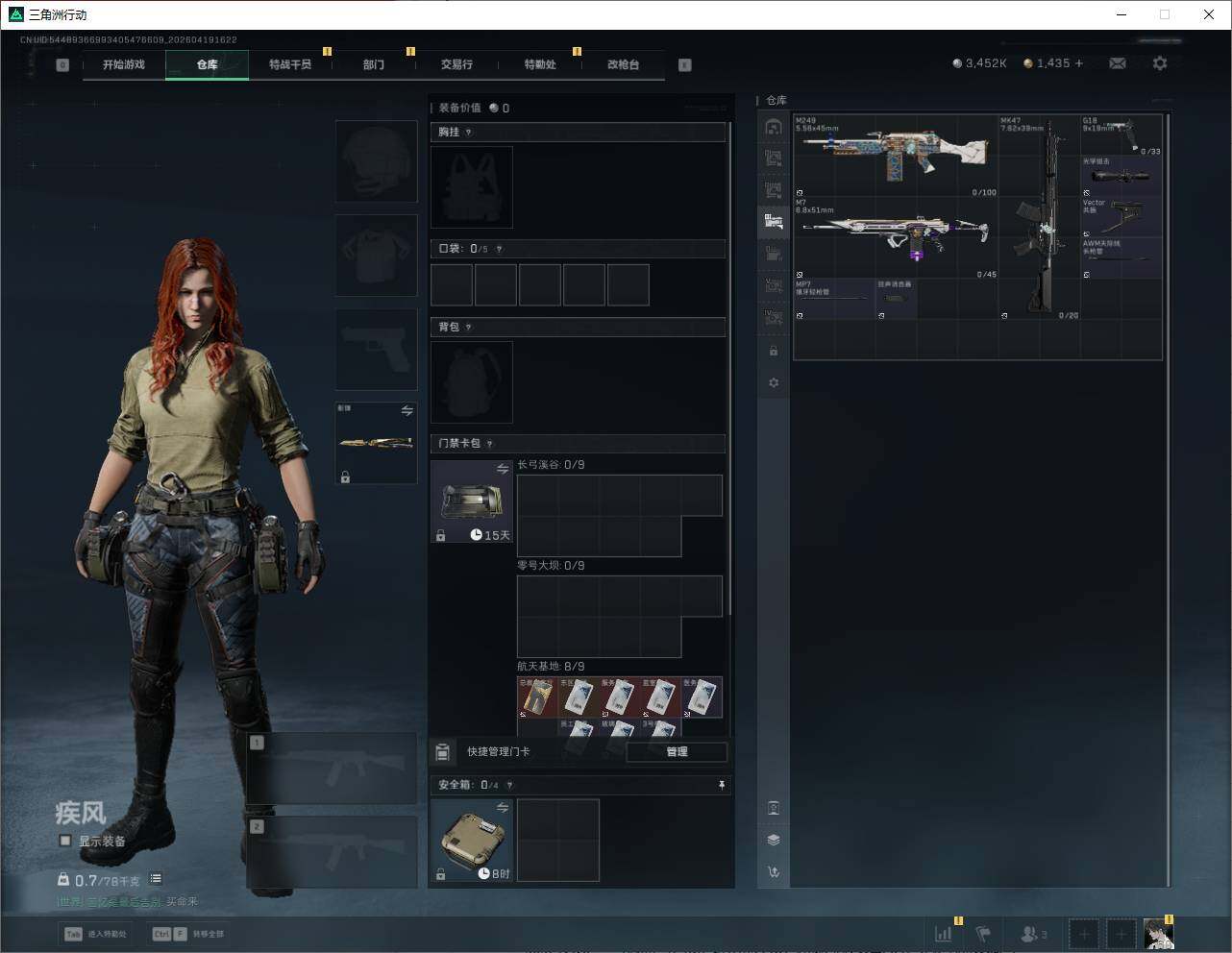The width and height of the screenshot is (1232, 953).
Task: Show the 门禁卡包 help tooltip icon
Action: tap(489, 444)
